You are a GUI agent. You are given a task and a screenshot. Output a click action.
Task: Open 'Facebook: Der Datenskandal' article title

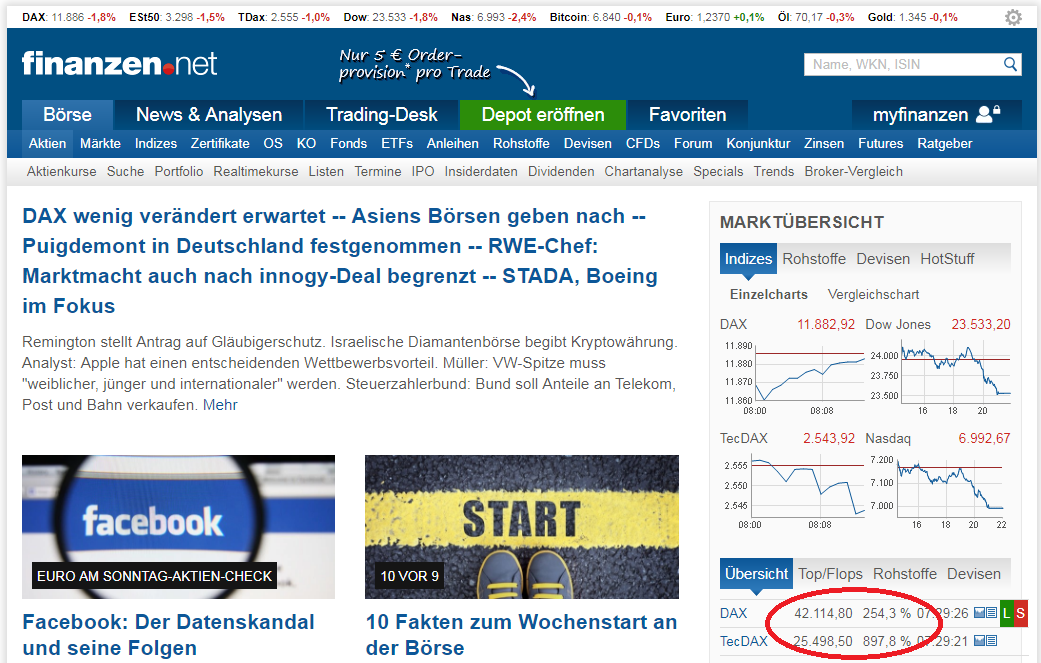pos(169,634)
